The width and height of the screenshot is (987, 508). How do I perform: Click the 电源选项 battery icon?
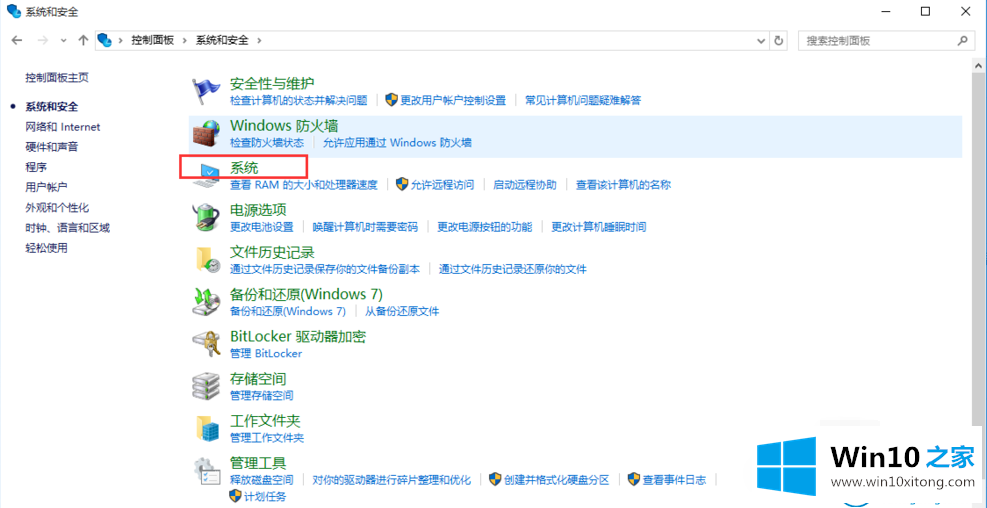coord(206,217)
